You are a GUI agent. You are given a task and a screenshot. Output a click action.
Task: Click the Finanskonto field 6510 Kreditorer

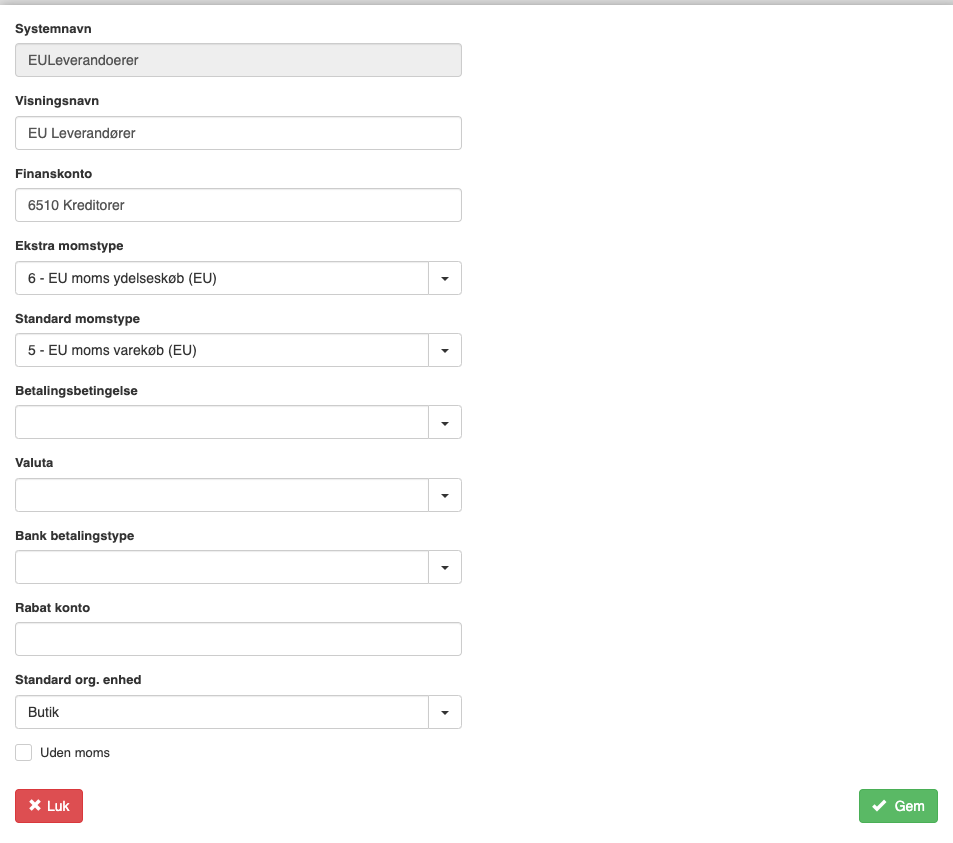(238, 205)
